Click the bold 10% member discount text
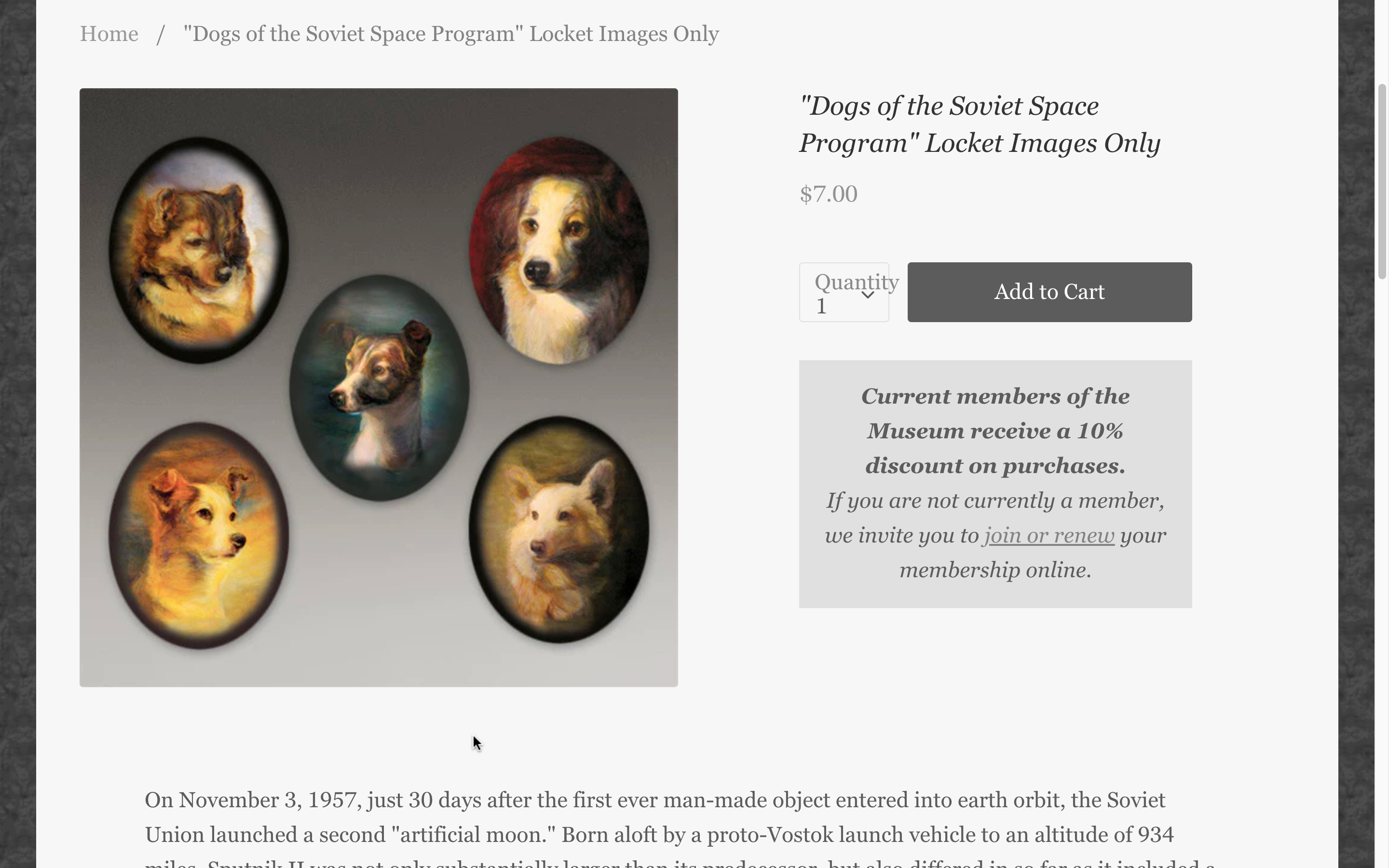 coord(994,431)
